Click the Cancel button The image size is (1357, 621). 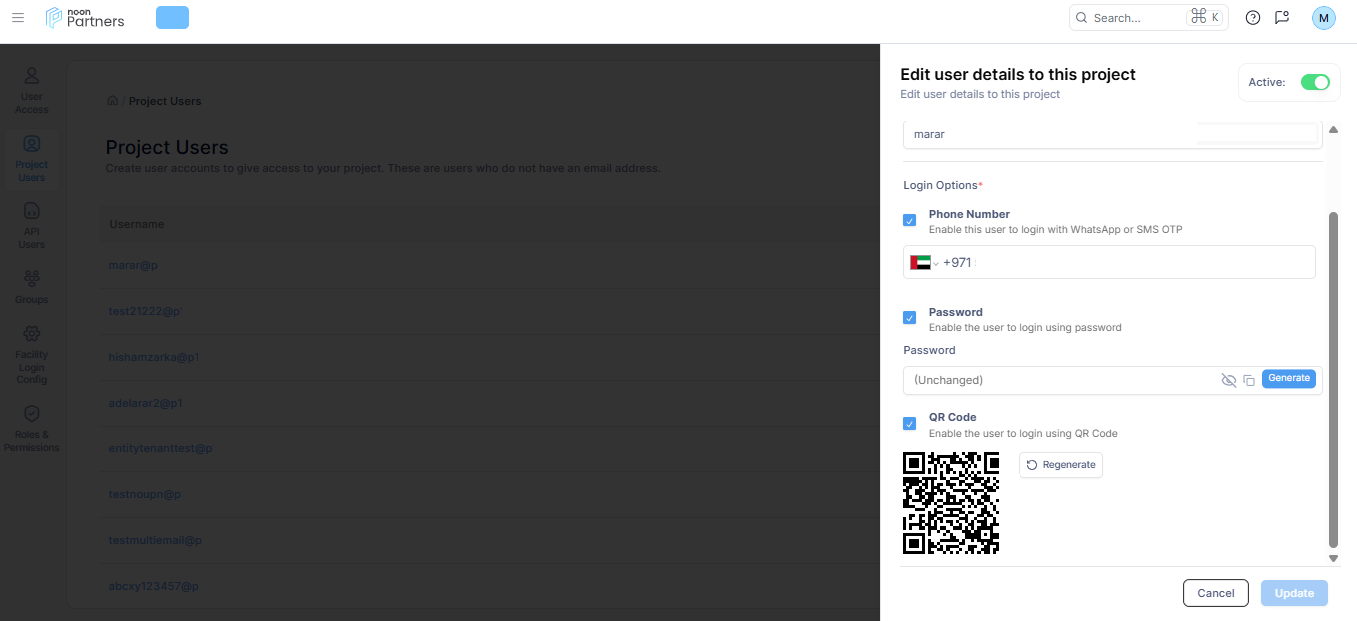pos(1216,593)
